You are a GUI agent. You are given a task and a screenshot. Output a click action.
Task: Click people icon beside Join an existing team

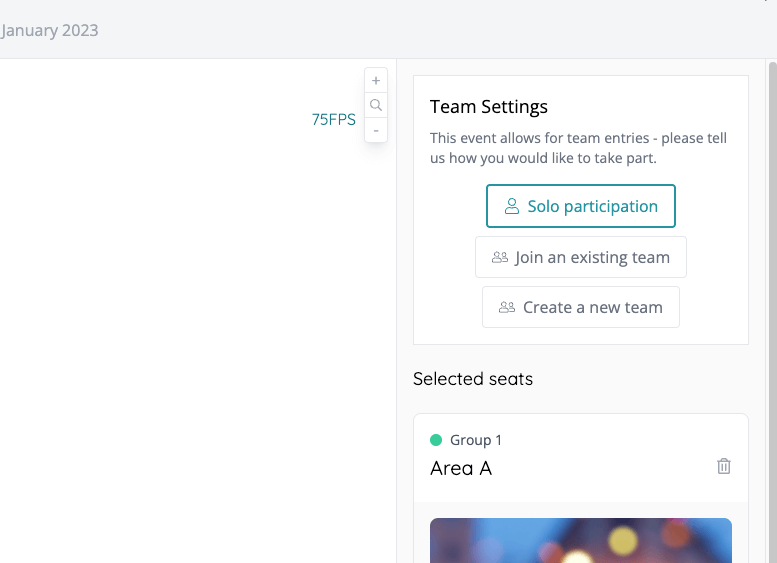click(500, 257)
